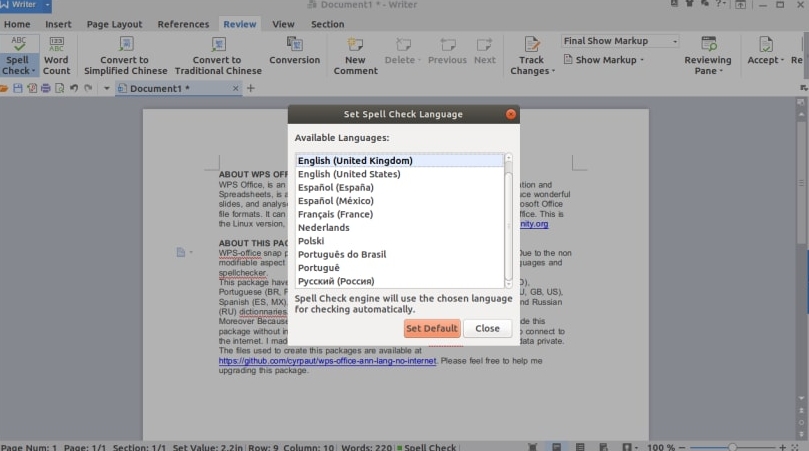
Task: Switch to the Page Layout tab
Action: coord(114,24)
